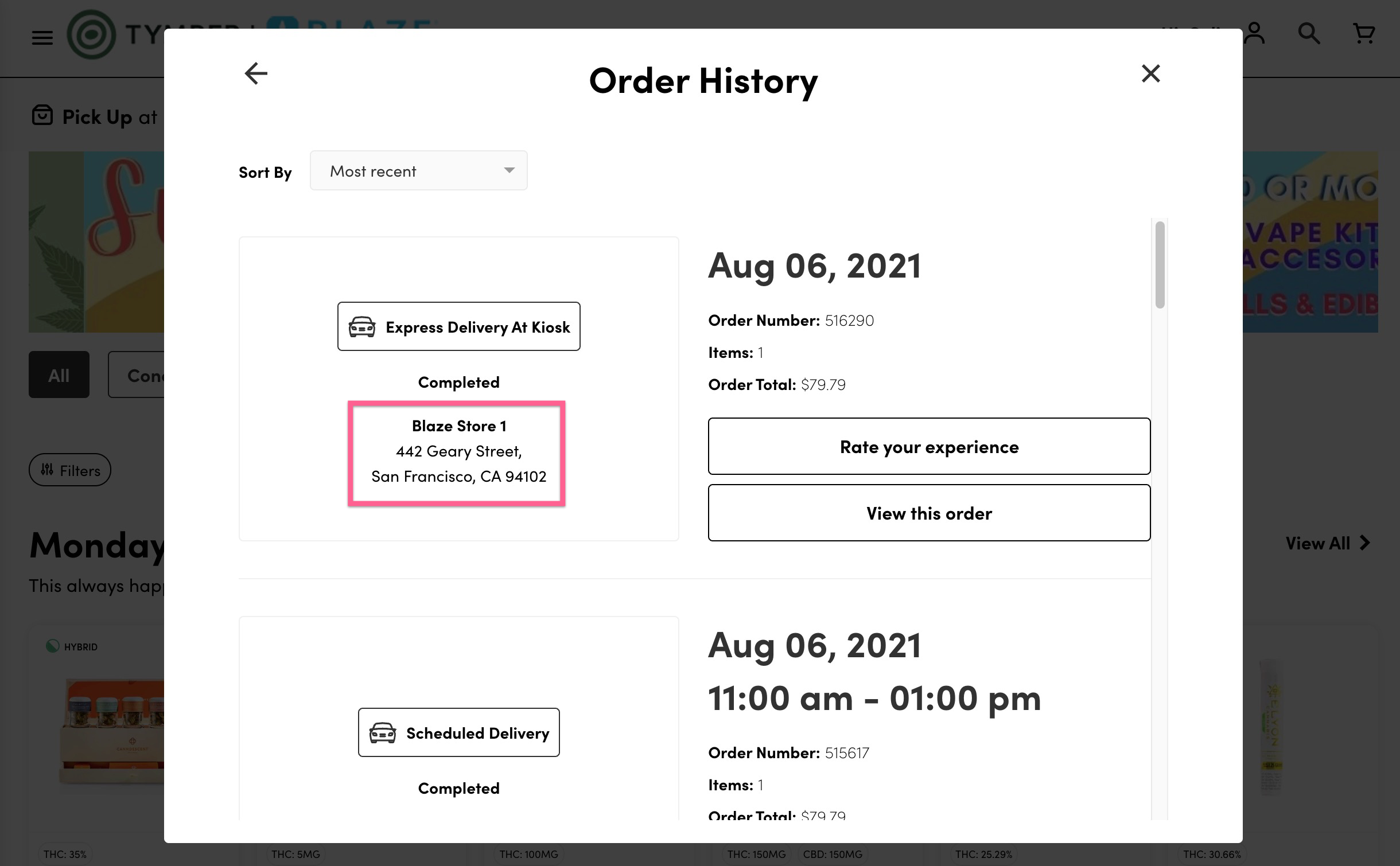Click the View All link

point(1328,543)
